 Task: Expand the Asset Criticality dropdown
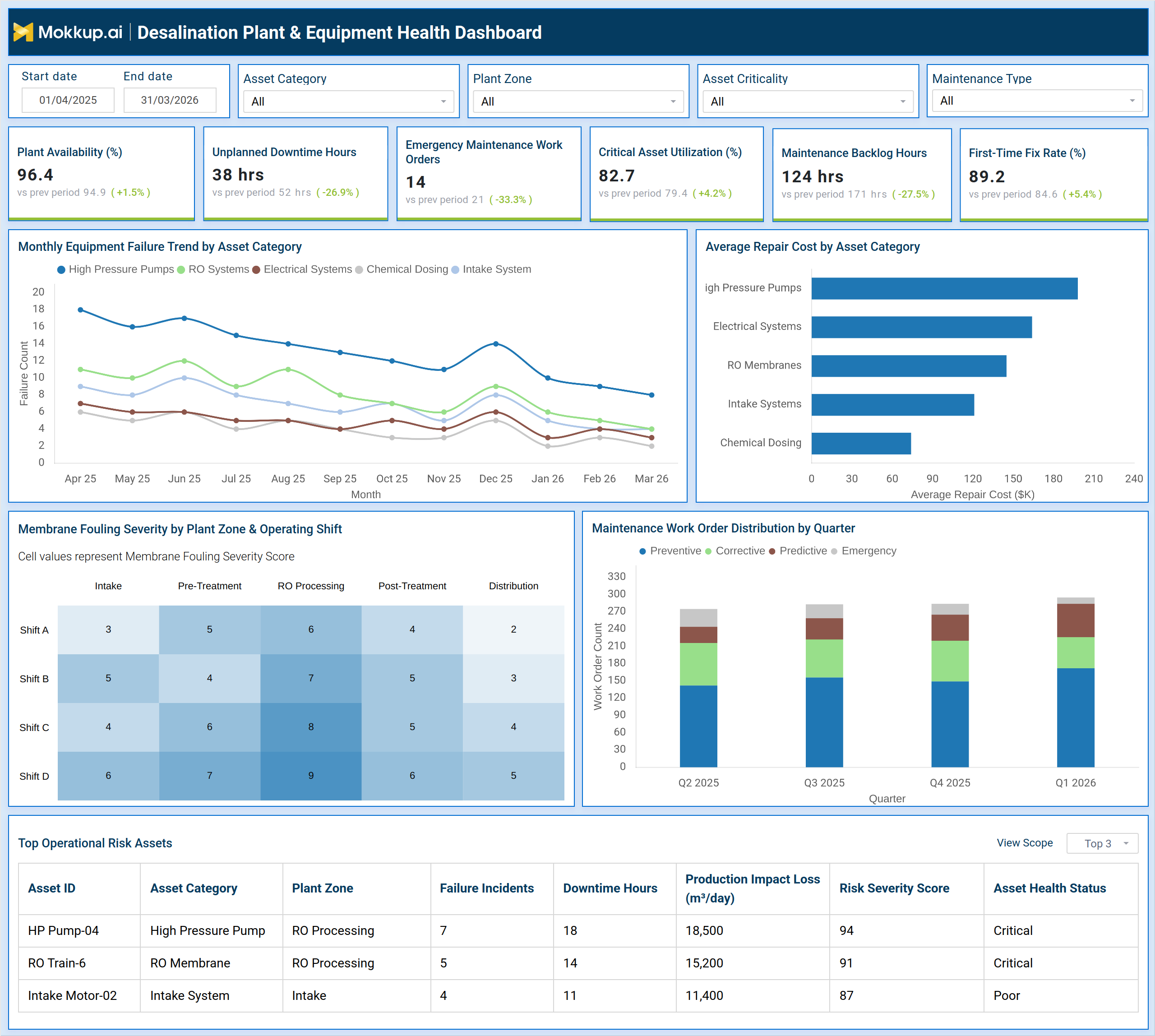(808, 102)
